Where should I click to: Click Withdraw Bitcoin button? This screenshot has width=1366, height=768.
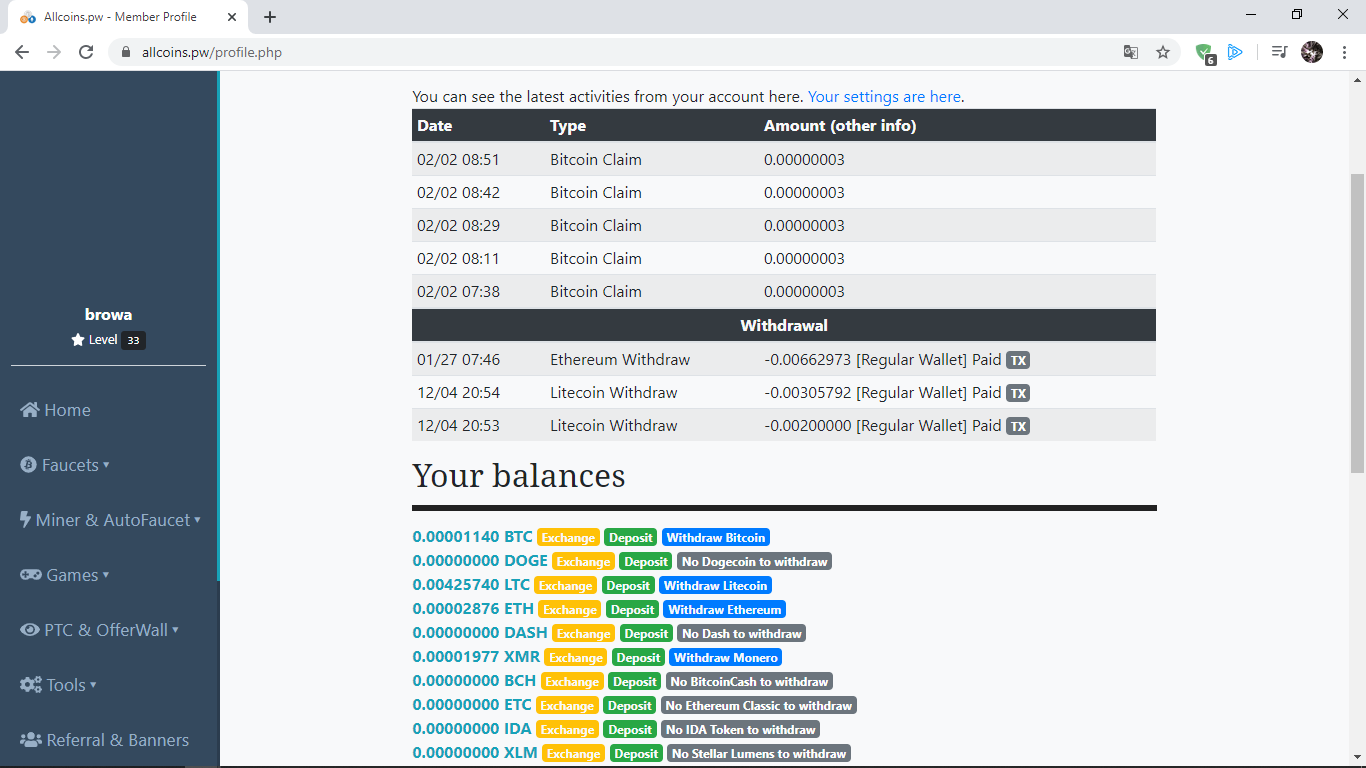(x=716, y=538)
